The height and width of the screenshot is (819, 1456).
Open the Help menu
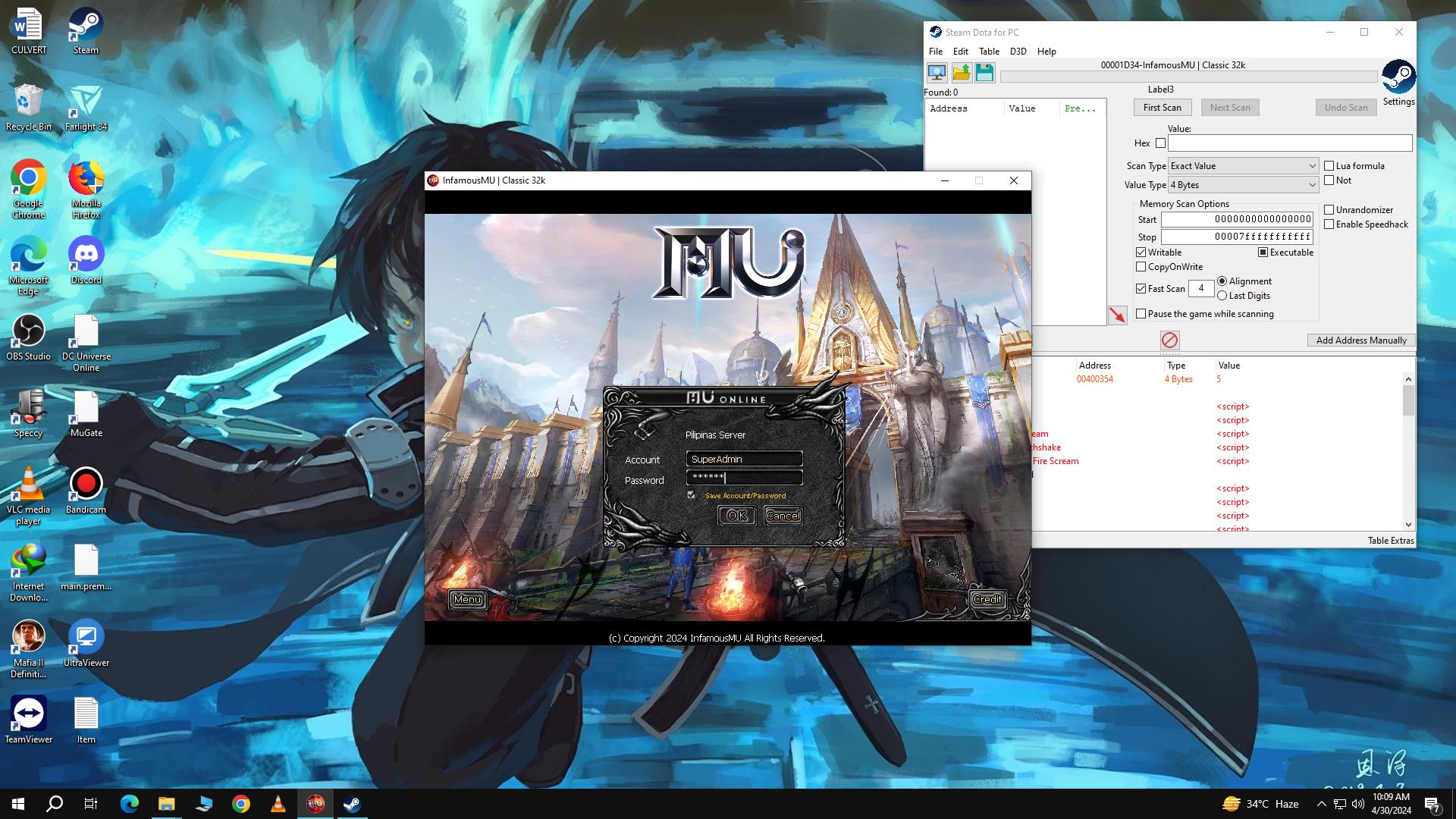click(1046, 51)
